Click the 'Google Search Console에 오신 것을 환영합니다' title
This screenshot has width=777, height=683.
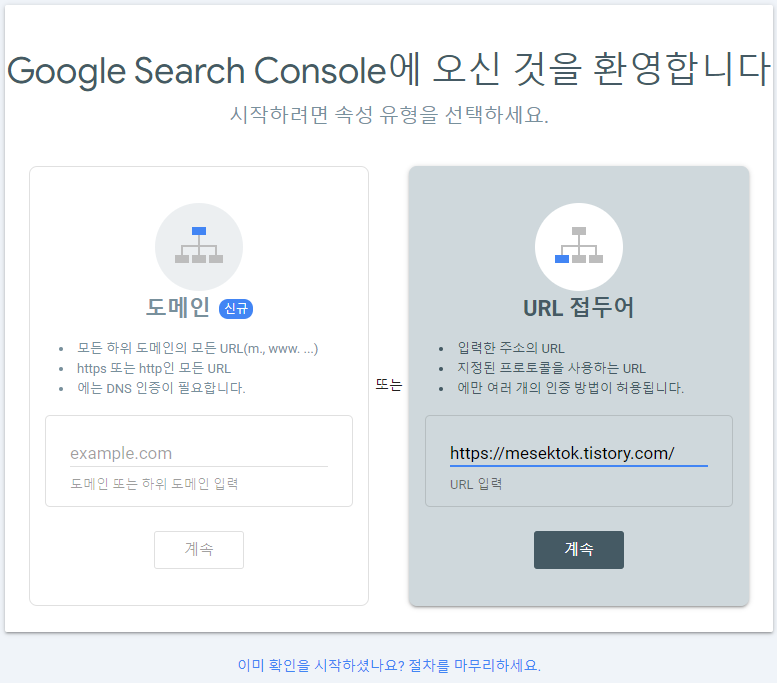[389, 70]
